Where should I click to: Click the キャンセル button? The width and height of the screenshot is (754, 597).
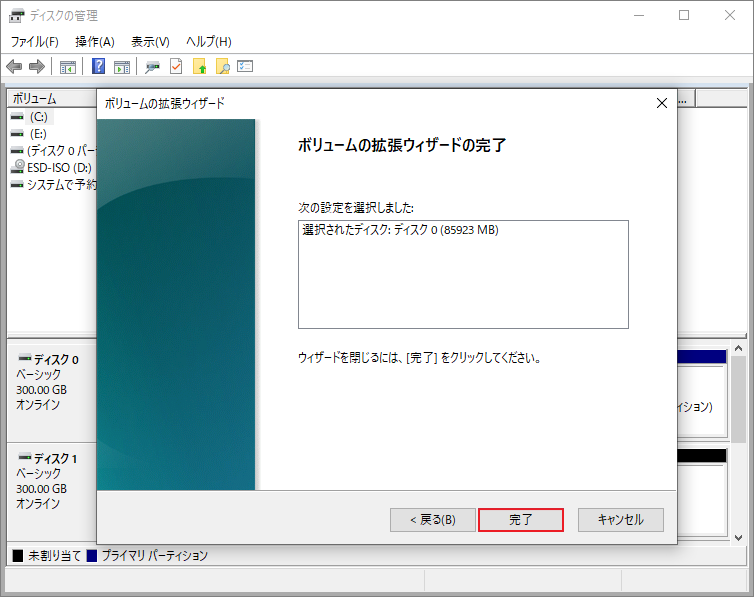621,520
